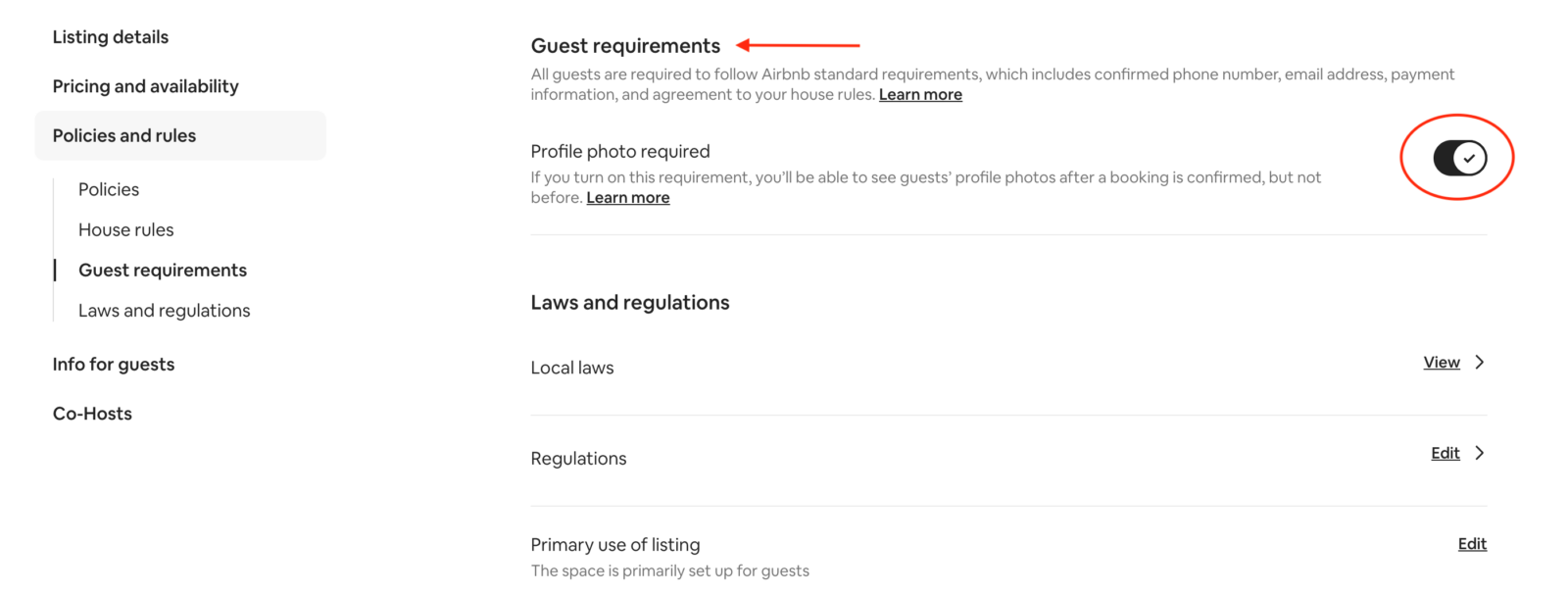Open Pricing and availability section
Screen dimensions: 1568x594
(145, 85)
